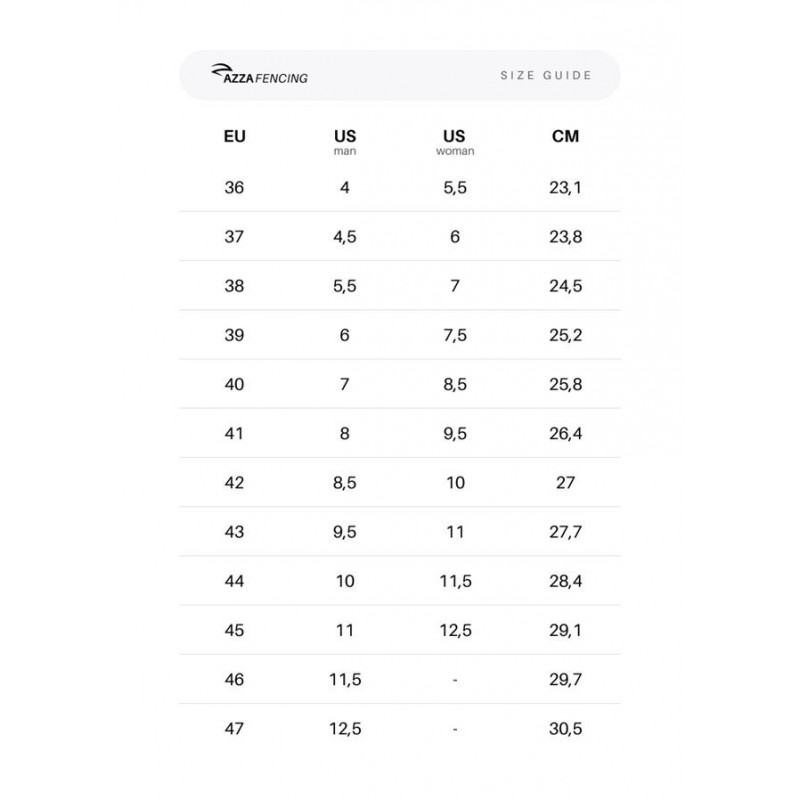Select the EU column header
Image resolution: width=800 pixels, height=800 pixels.
coord(234,136)
